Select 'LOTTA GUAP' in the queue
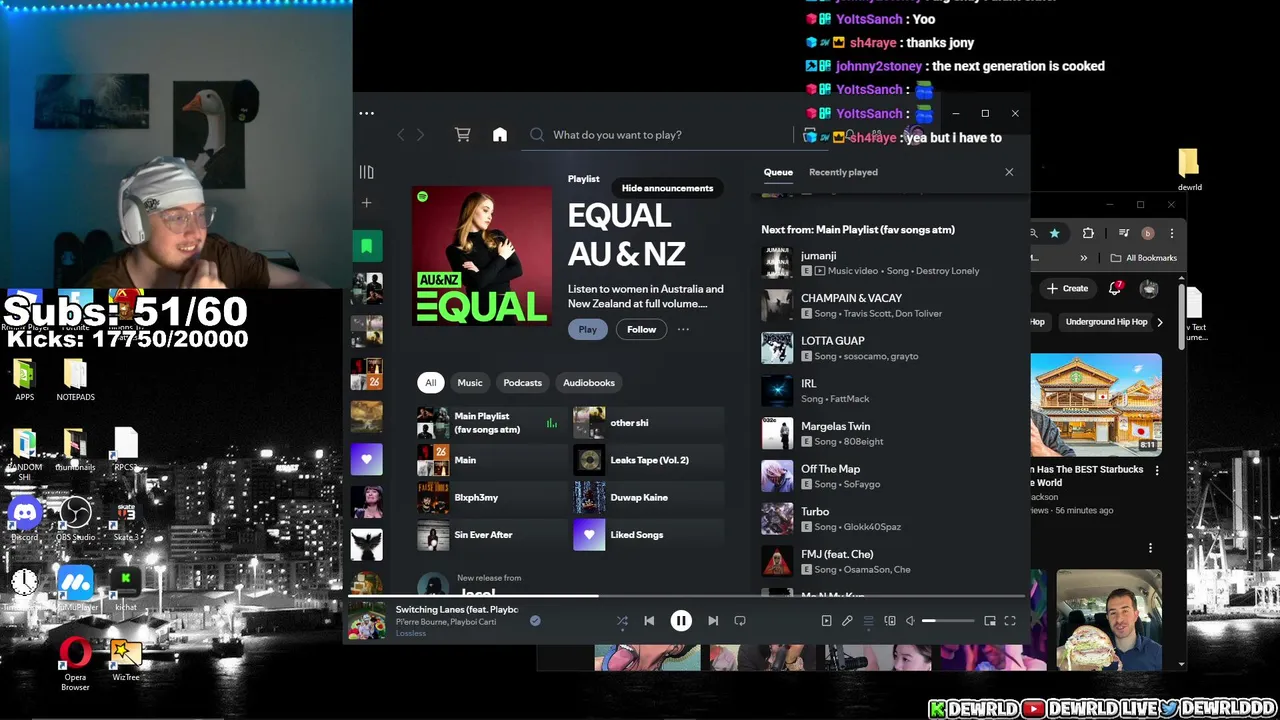The image size is (1280, 720). (890, 348)
